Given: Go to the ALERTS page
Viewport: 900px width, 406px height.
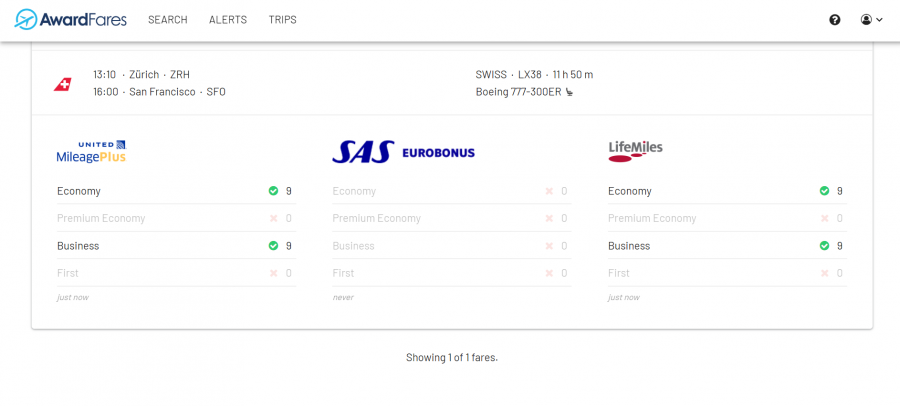Looking at the screenshot, I should 228,20.
